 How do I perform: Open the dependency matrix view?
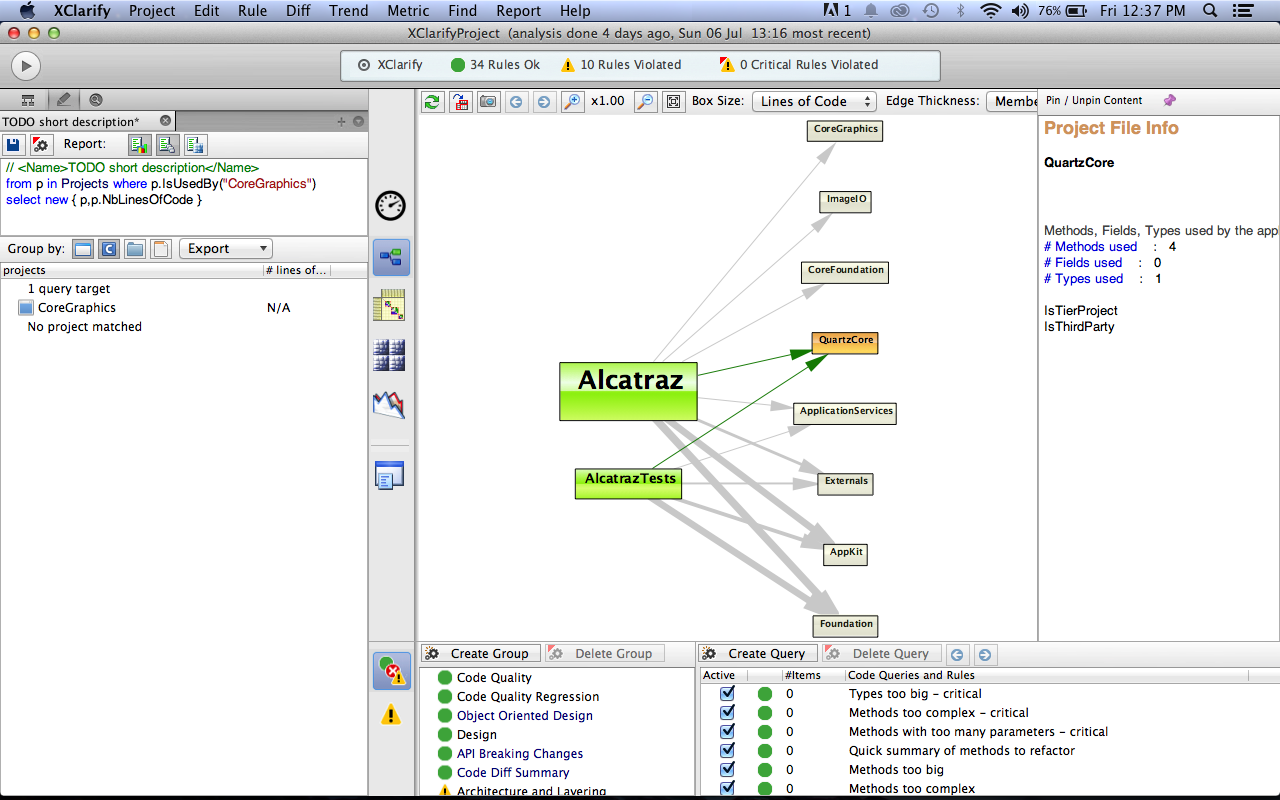[x=389, y=305]
